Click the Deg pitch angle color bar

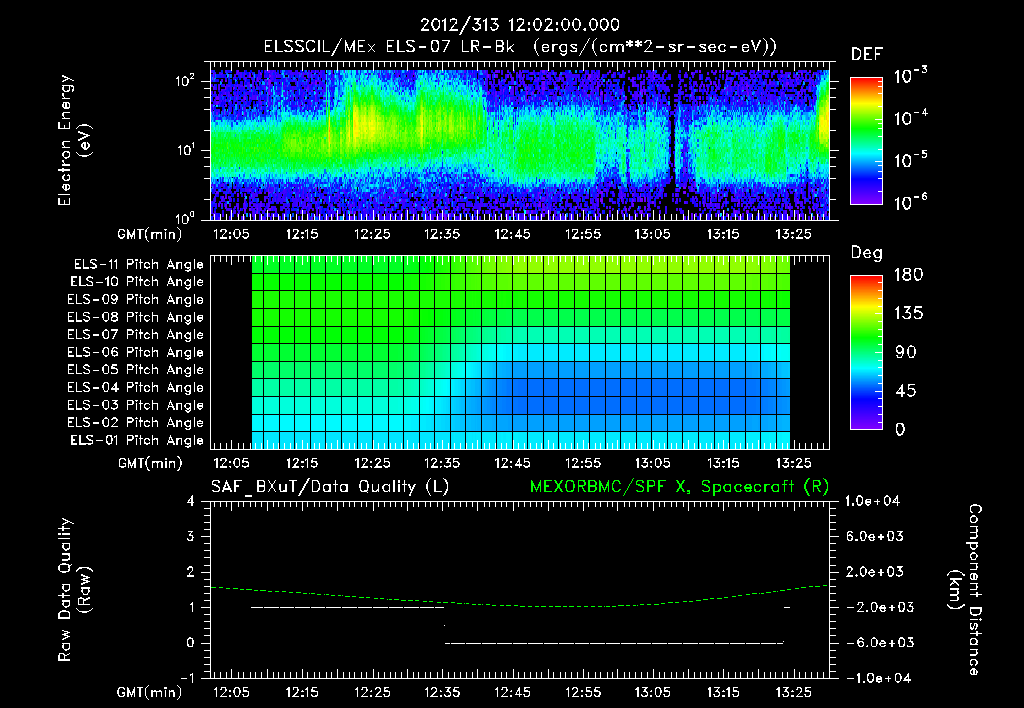866,352
